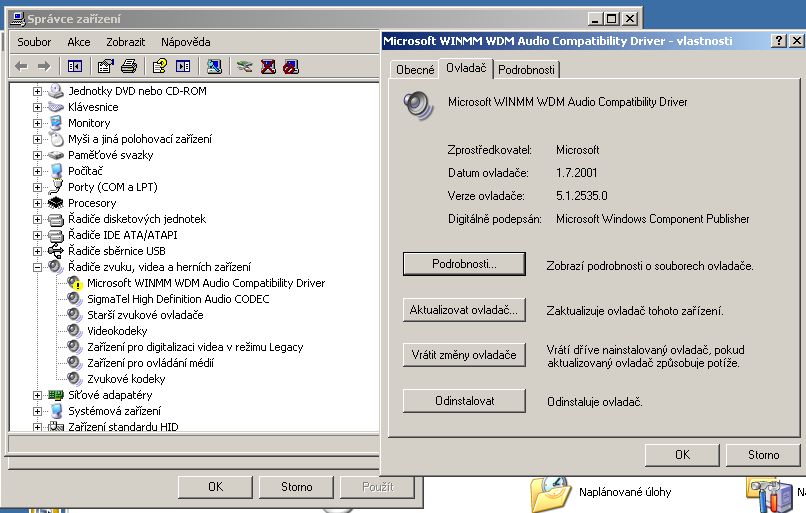This screenshot has width=806, height=513.
Task: Click Storno in the driver properties dialog
Action: 763,455
